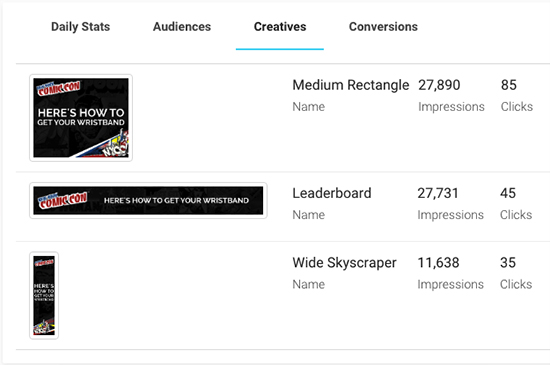The image size is (550, 365).
Task: Click the Name label under Medium Rectangle
Action: coord(309,107)
